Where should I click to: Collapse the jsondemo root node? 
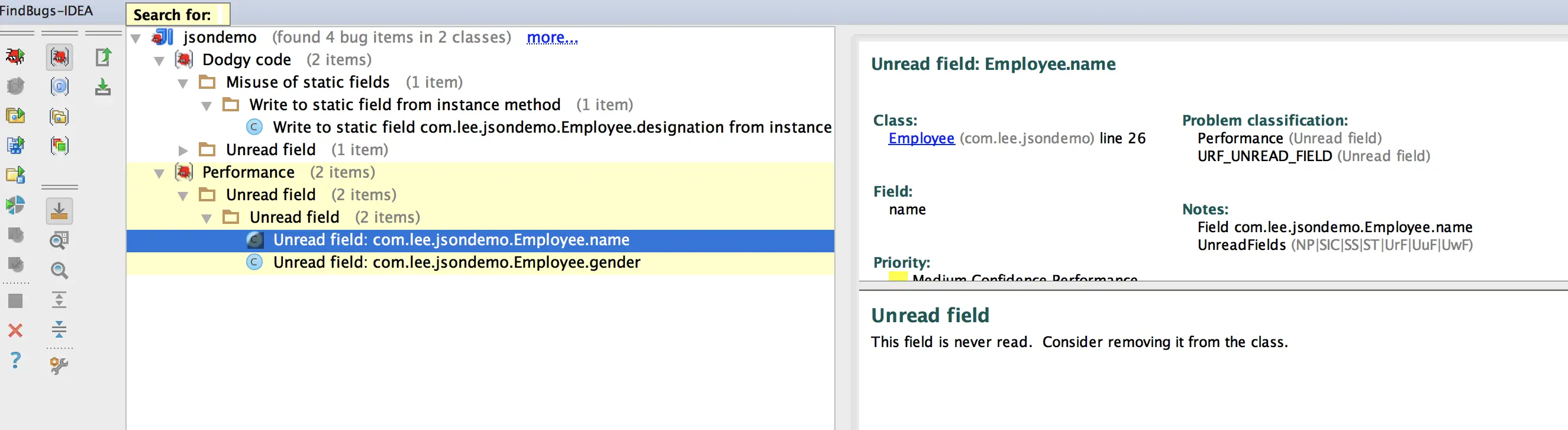(x=135, y=38)
